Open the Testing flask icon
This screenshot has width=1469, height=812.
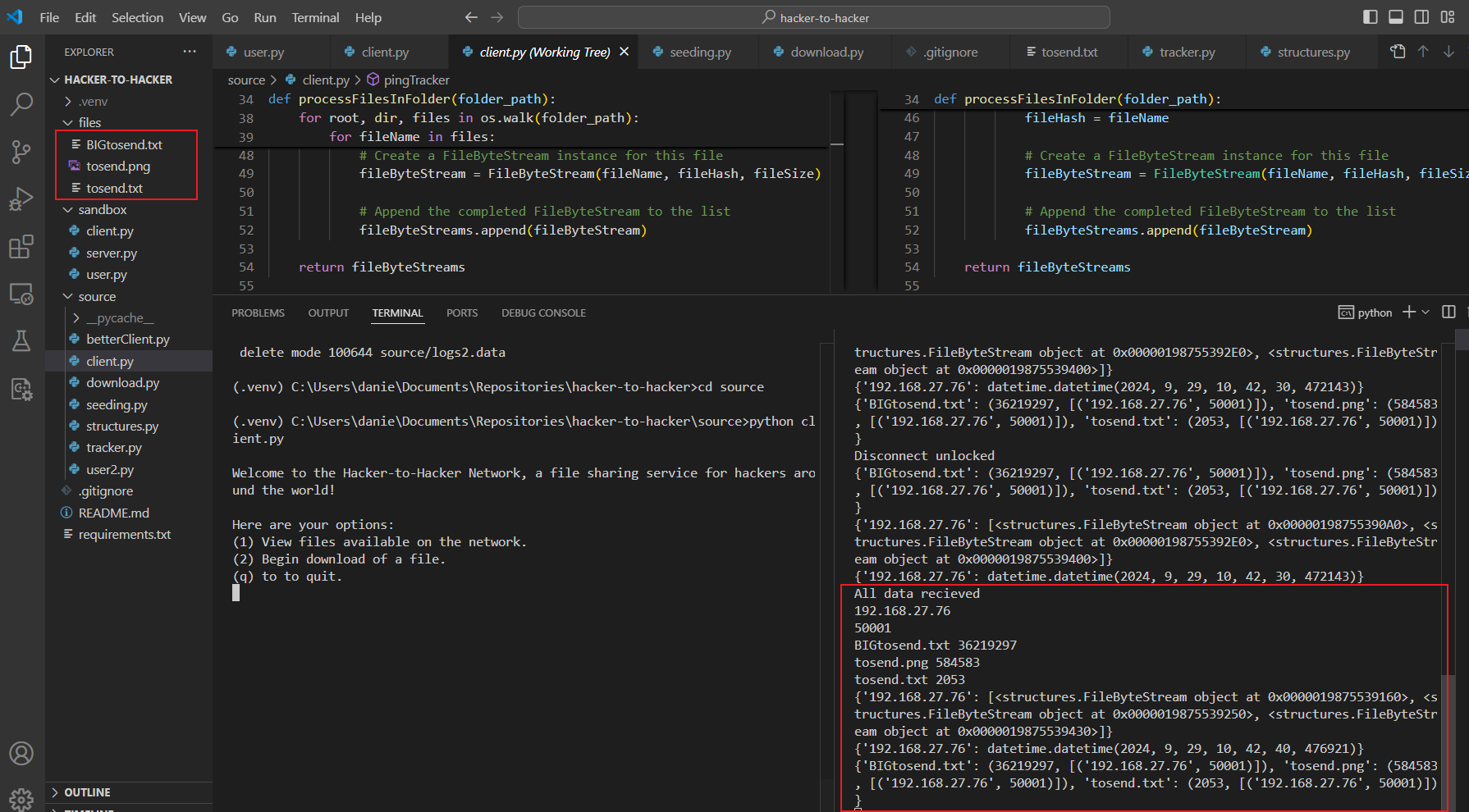coord(21,341)
